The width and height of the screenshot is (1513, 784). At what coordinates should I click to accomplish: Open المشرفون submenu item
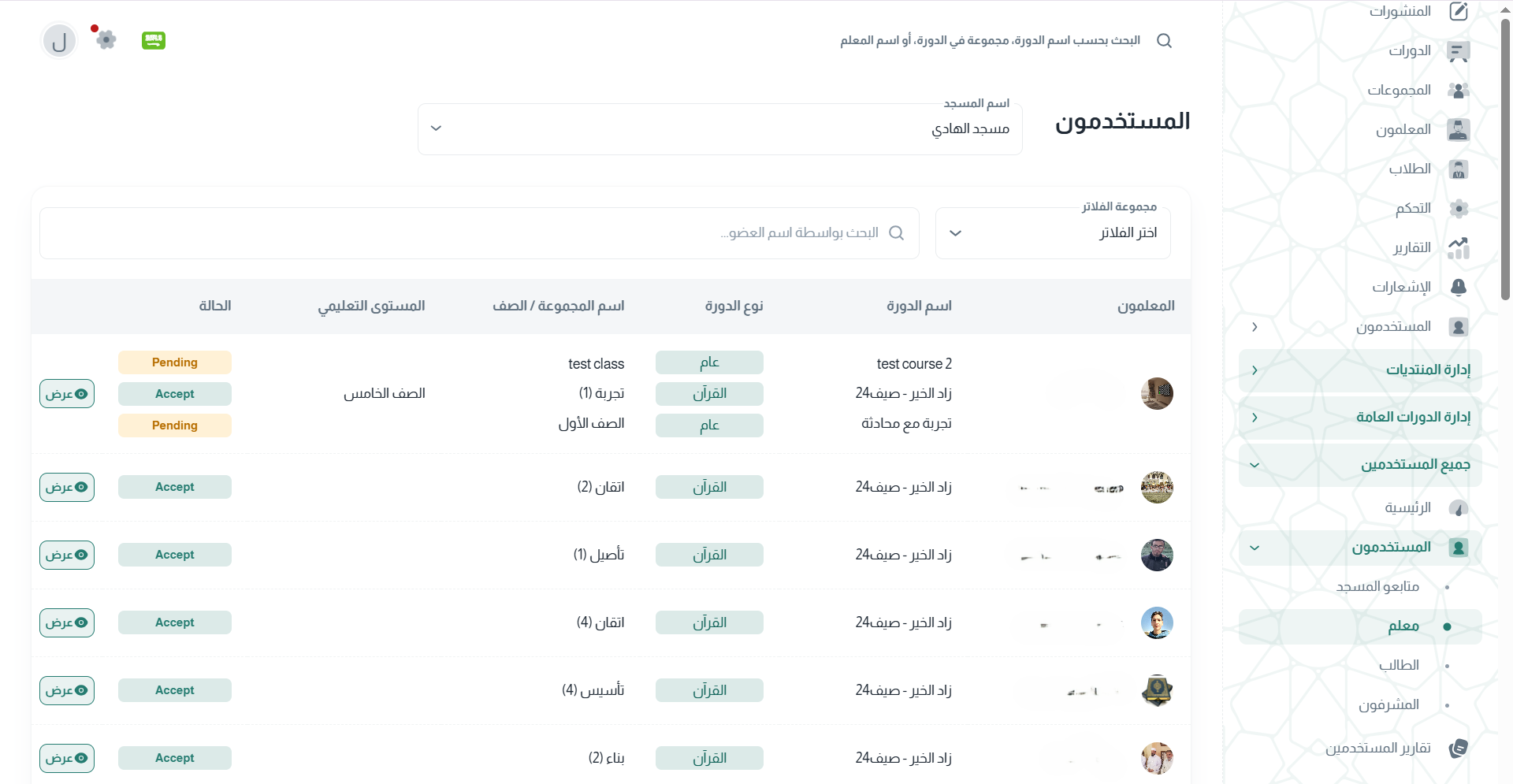coord(1388,705)
